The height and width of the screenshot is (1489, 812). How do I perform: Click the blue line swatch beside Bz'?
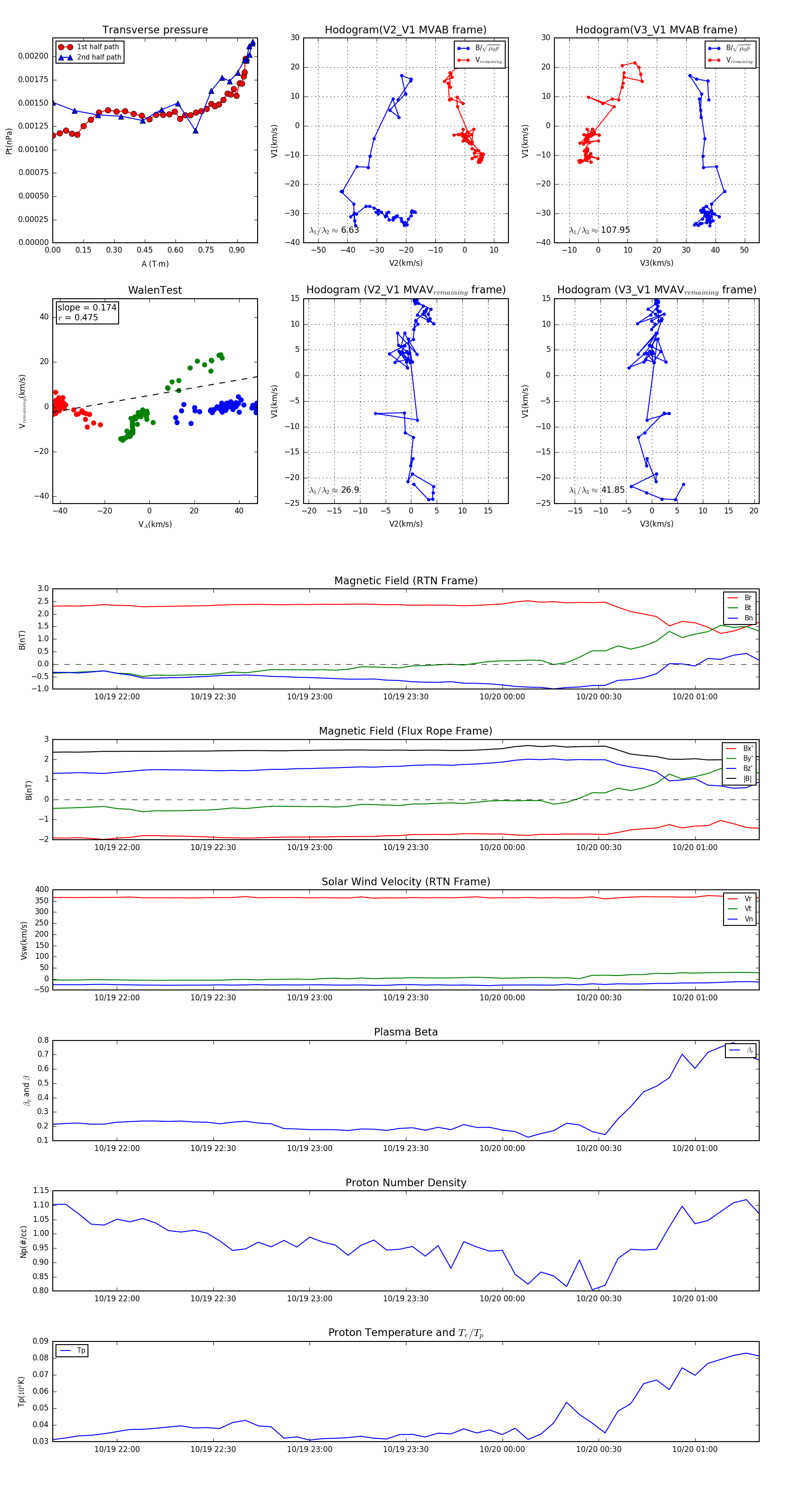click(731, 769)
